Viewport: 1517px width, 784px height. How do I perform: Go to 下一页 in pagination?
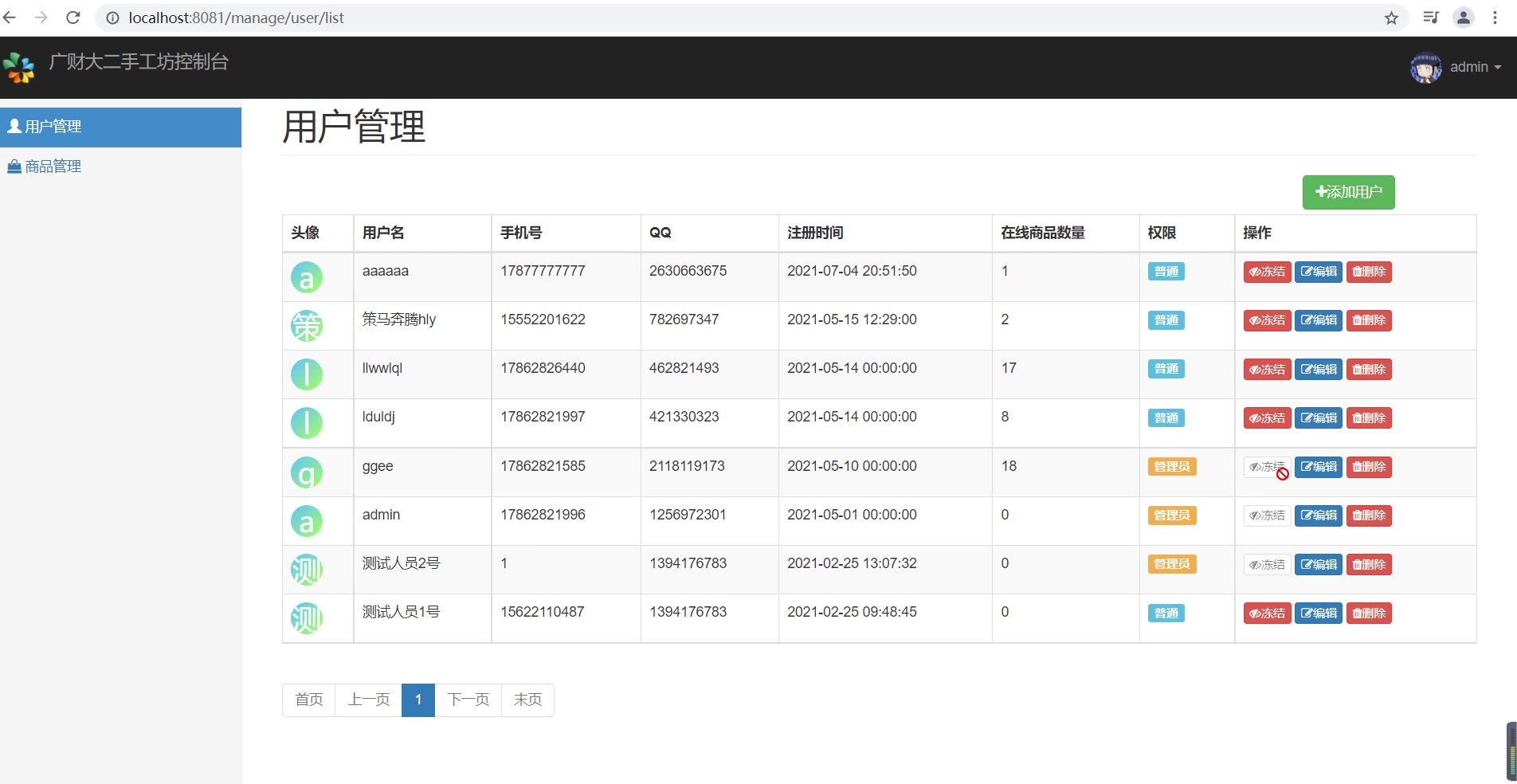point(468,700)
